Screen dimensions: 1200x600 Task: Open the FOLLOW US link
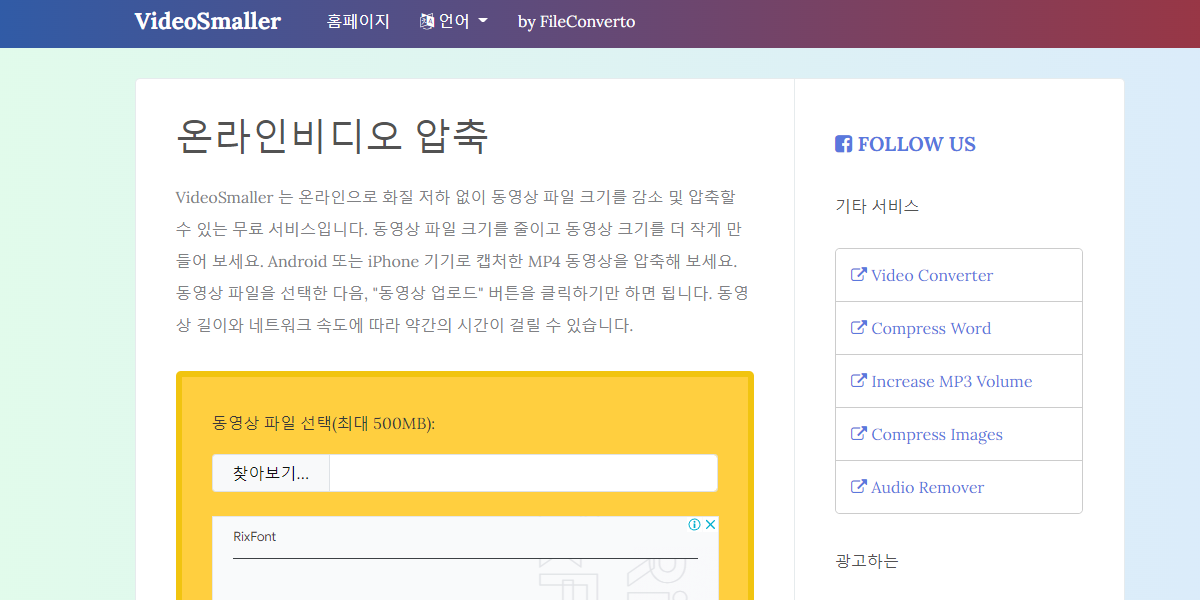tap(916, 144)
